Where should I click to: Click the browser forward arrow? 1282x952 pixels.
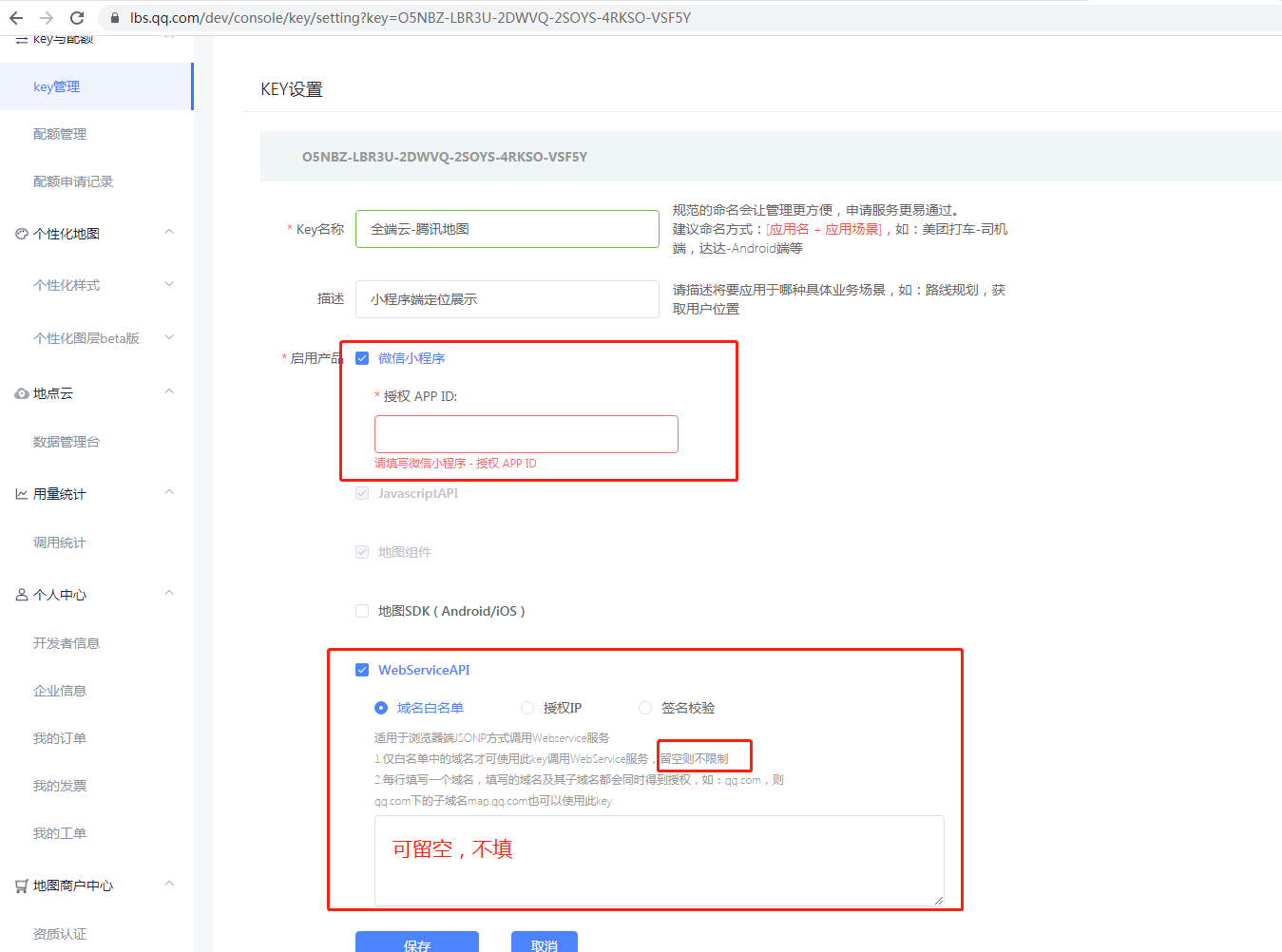(47, 18)
